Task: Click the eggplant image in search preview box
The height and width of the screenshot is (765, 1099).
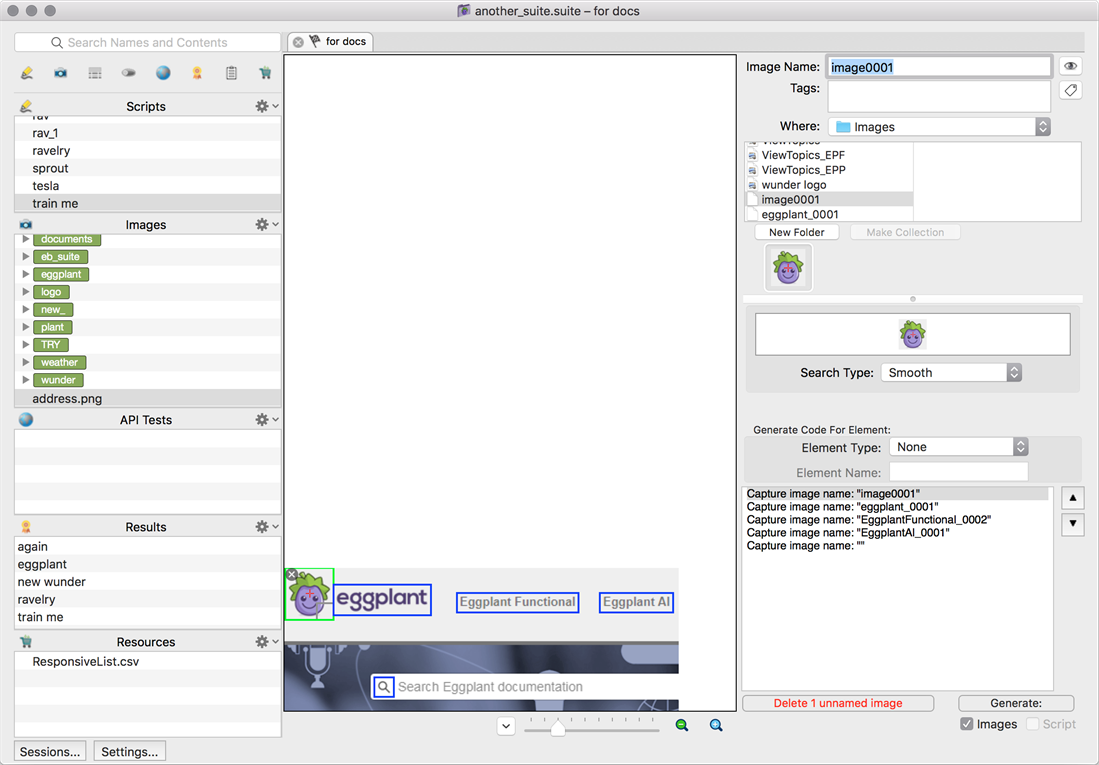Action: 913,334
